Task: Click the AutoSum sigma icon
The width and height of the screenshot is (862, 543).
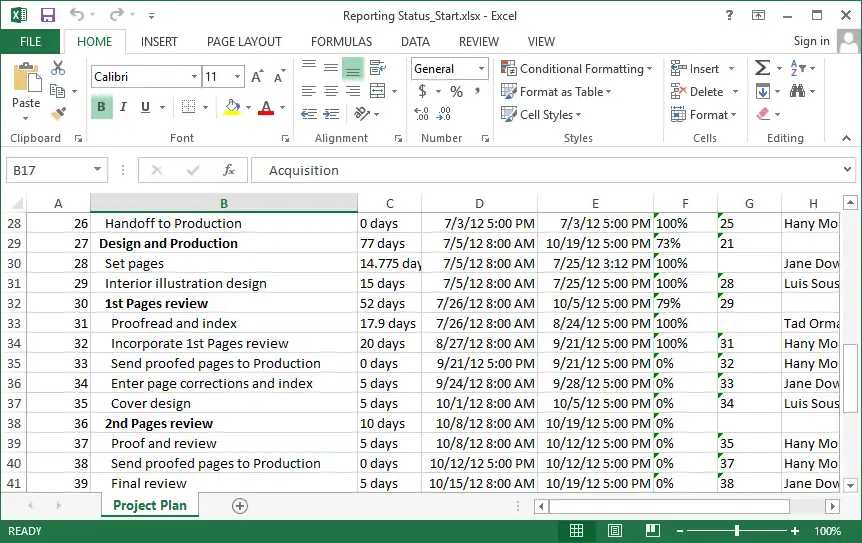Action: (x=763, y=68)
